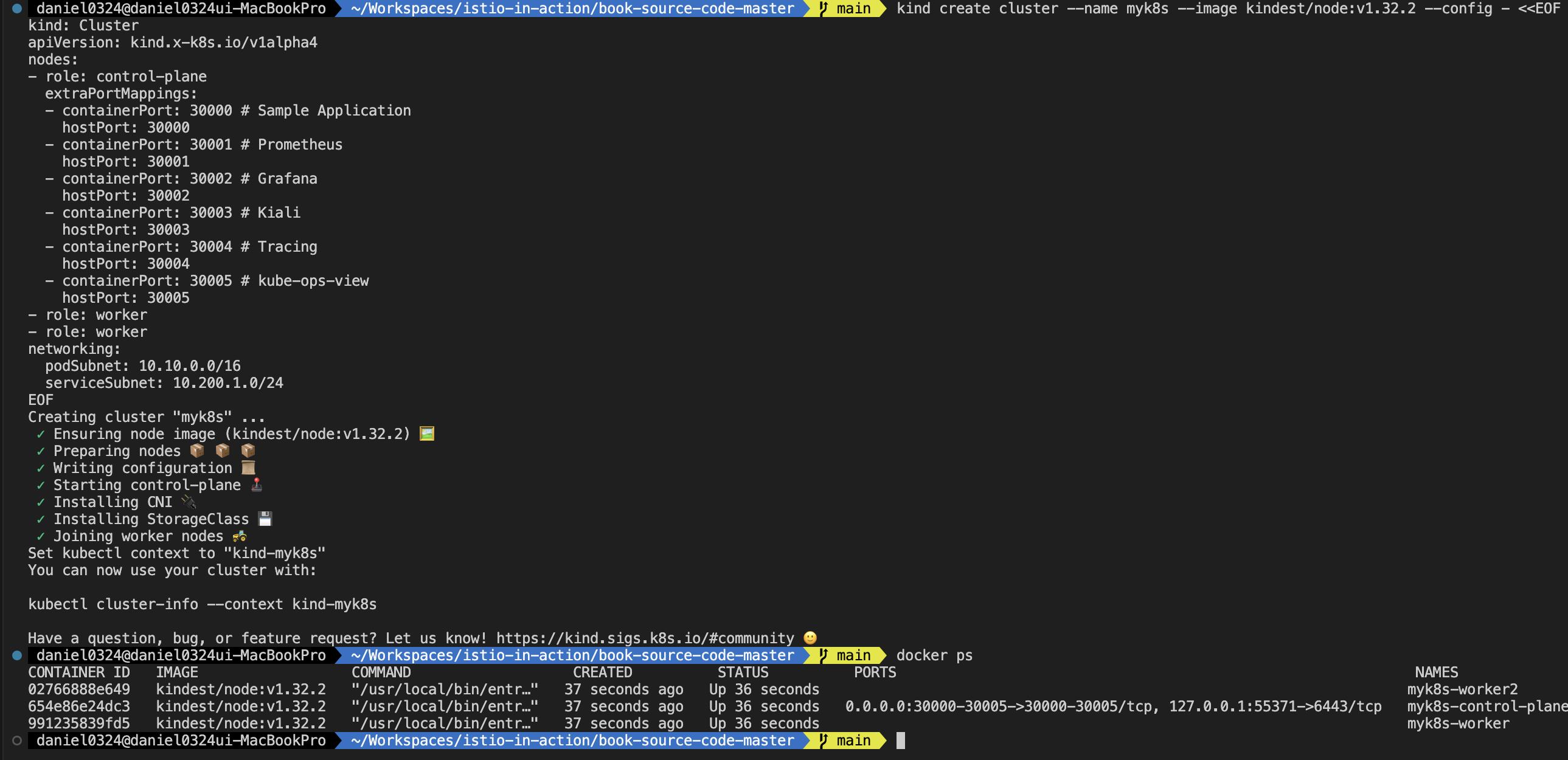This screenshot has width=1568, height=760.
Task: Click container ID 654e86e24dc3
Action: click(x=79, y=706)
